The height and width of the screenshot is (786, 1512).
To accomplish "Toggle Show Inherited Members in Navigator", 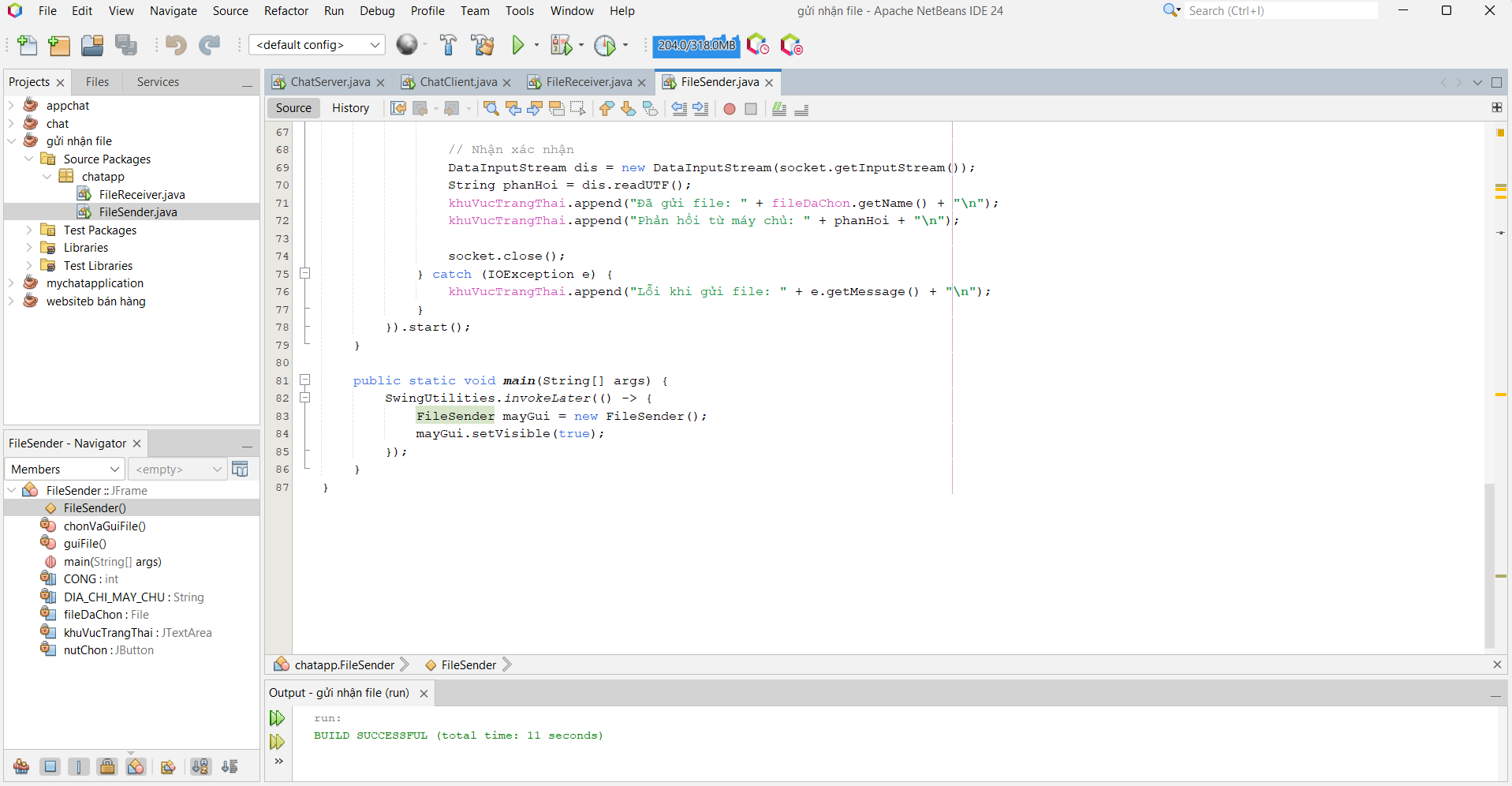I will pos(21,767).
